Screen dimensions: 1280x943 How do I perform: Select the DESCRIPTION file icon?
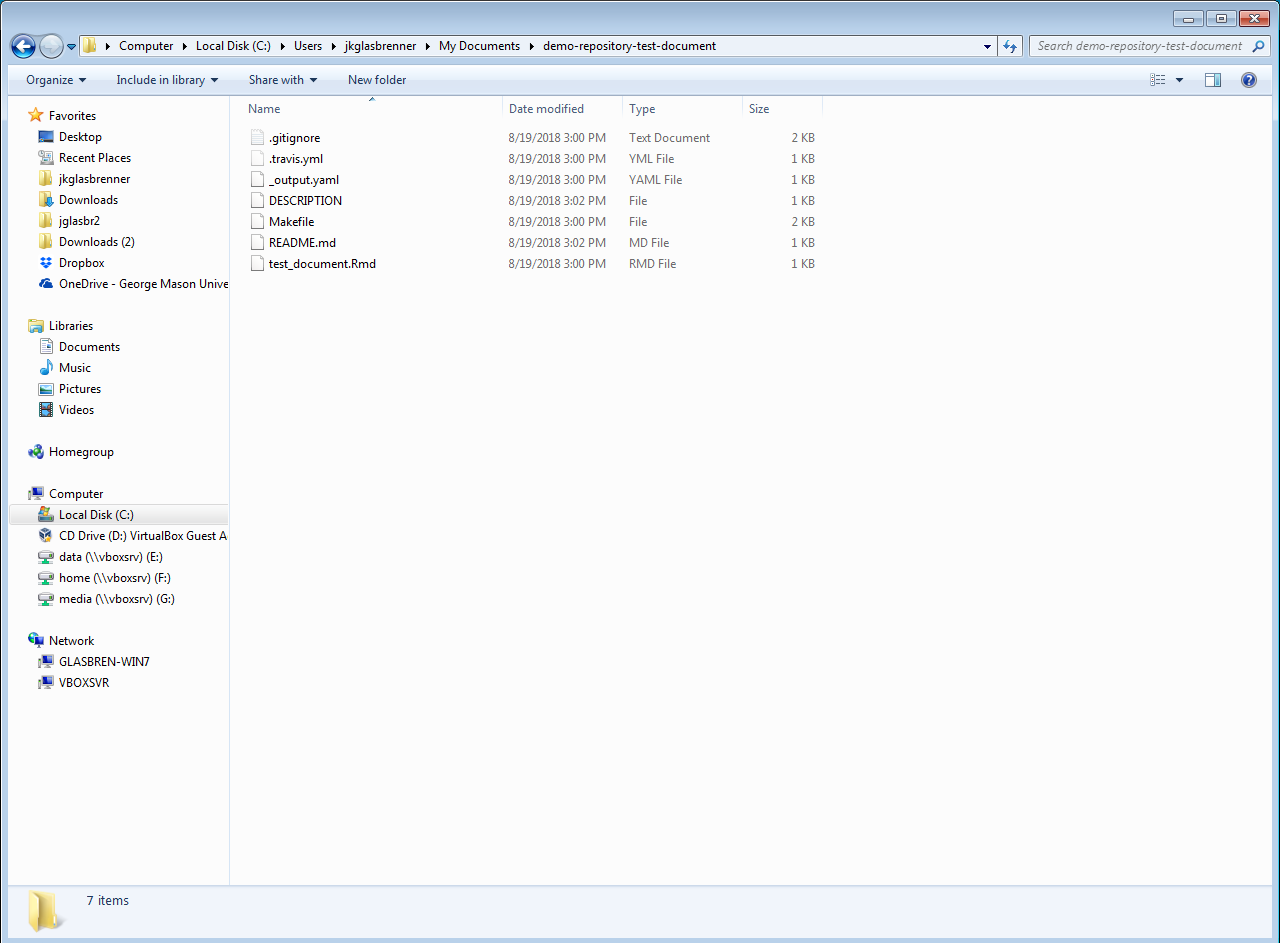click(x=258, y=201)
